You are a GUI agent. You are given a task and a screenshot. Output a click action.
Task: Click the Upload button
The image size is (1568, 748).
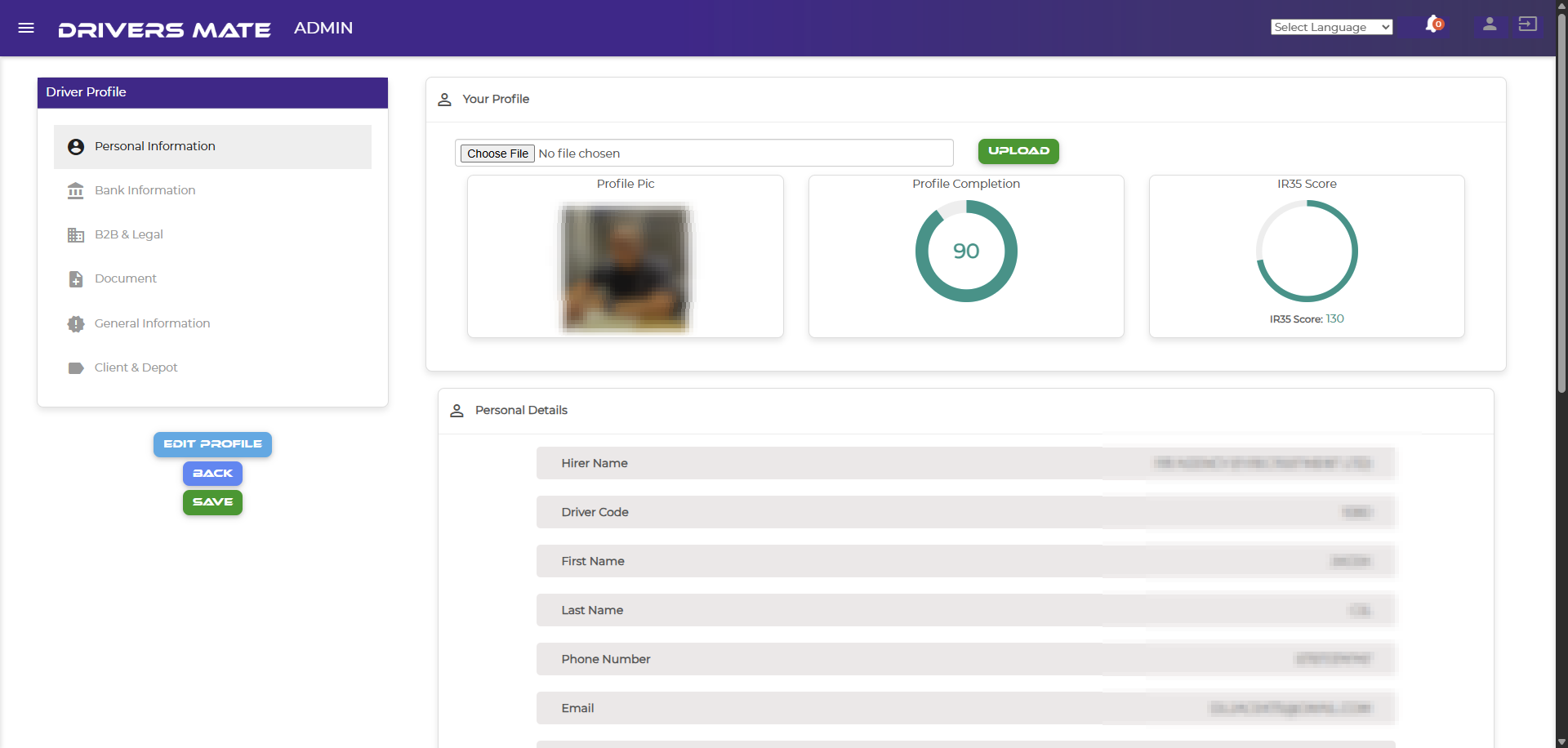[1018, 151]
